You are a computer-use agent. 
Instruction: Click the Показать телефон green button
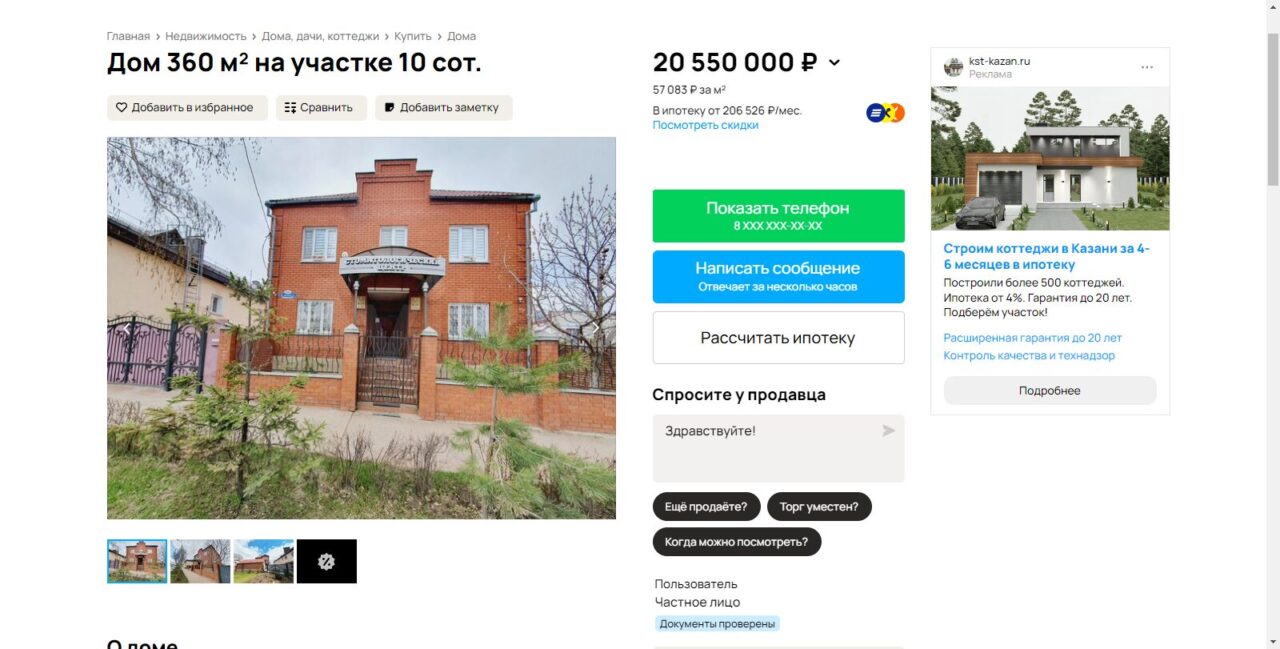(778, 216)
